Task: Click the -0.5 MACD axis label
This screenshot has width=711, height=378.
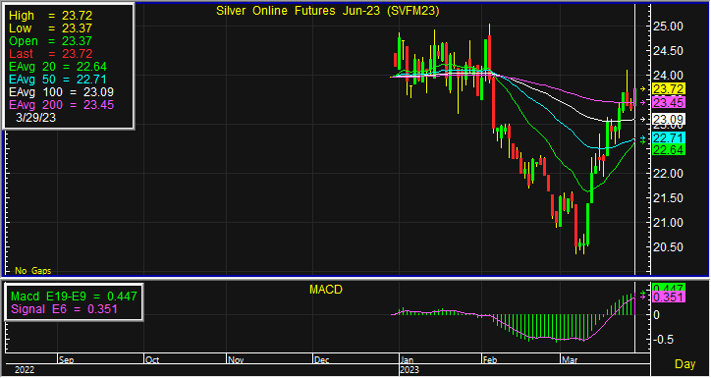Action: 662,340
